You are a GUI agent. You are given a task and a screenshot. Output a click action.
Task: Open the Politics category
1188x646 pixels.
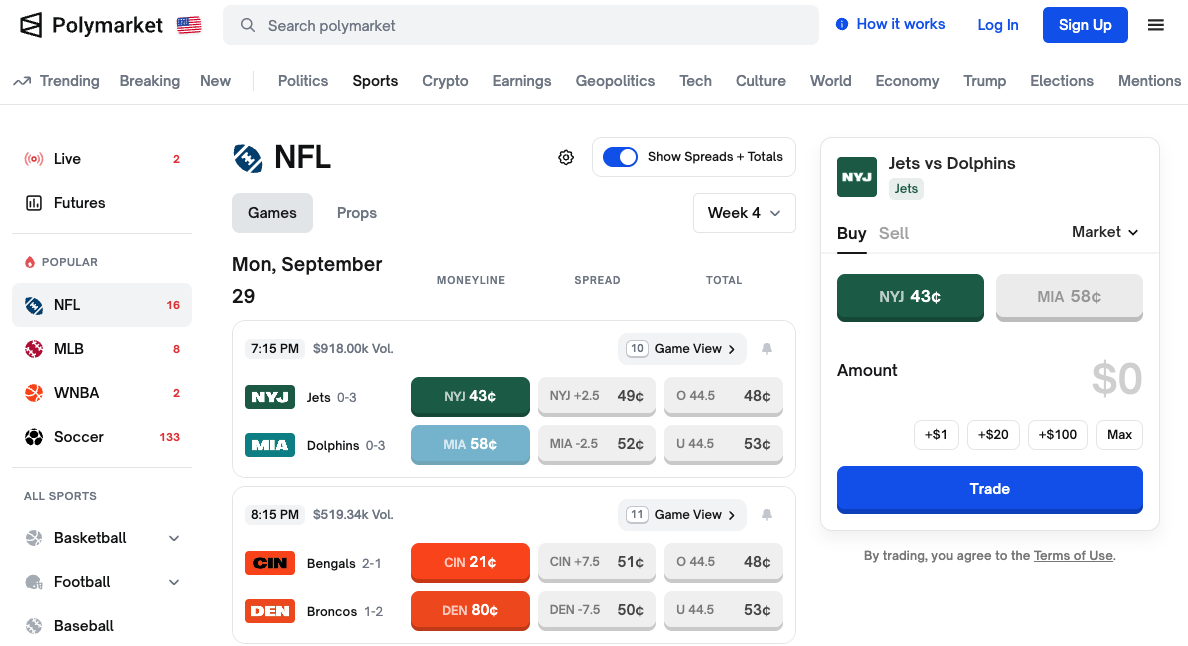click(x=303, y=81)
